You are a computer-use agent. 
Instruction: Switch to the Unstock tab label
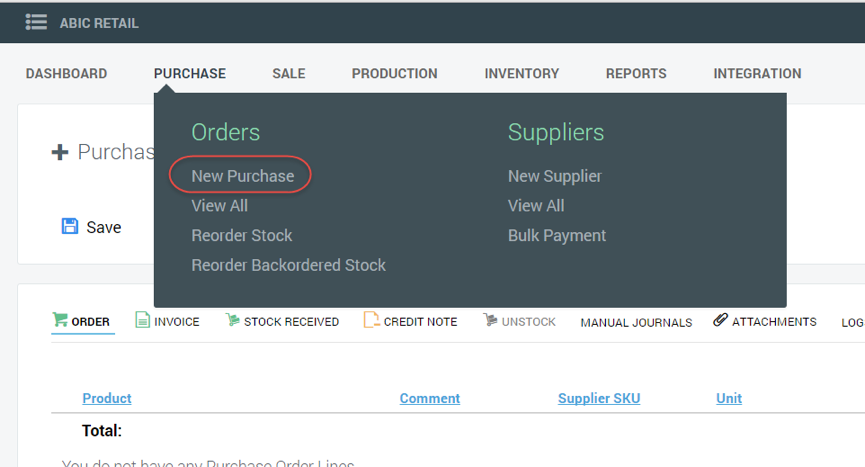(528, 322)
